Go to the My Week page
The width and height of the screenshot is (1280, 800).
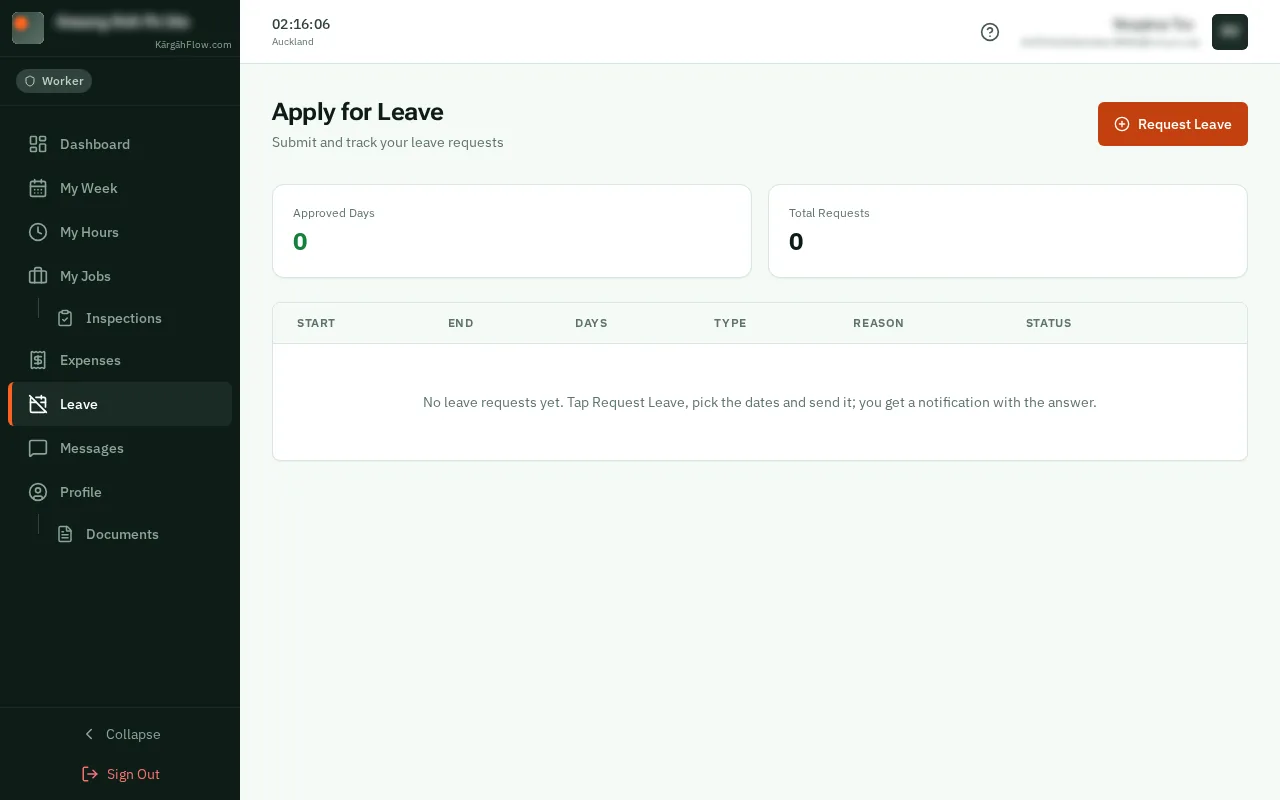tap(120, 188)
